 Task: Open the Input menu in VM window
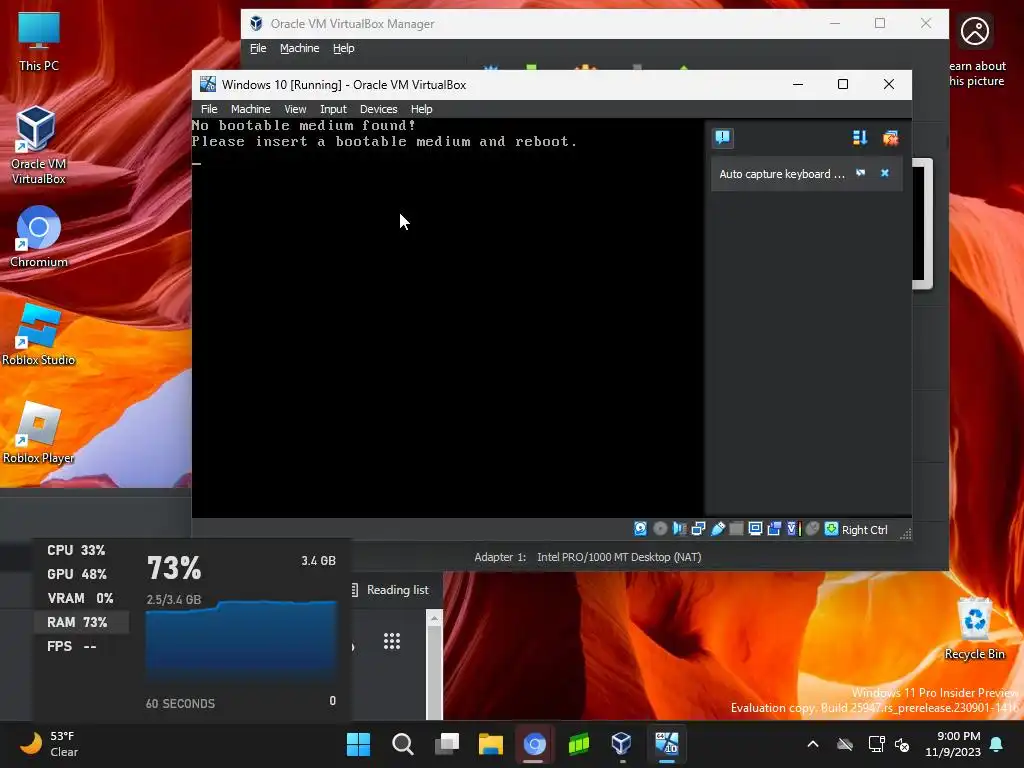coord(333,109)
